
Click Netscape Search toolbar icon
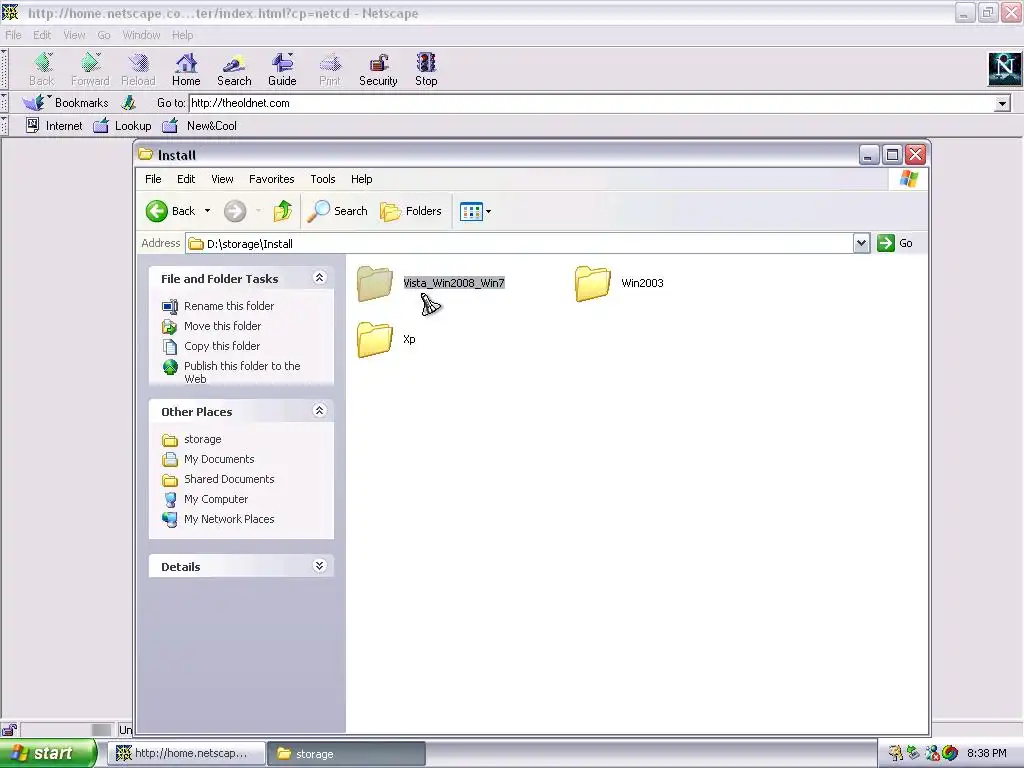pos(234,63)
